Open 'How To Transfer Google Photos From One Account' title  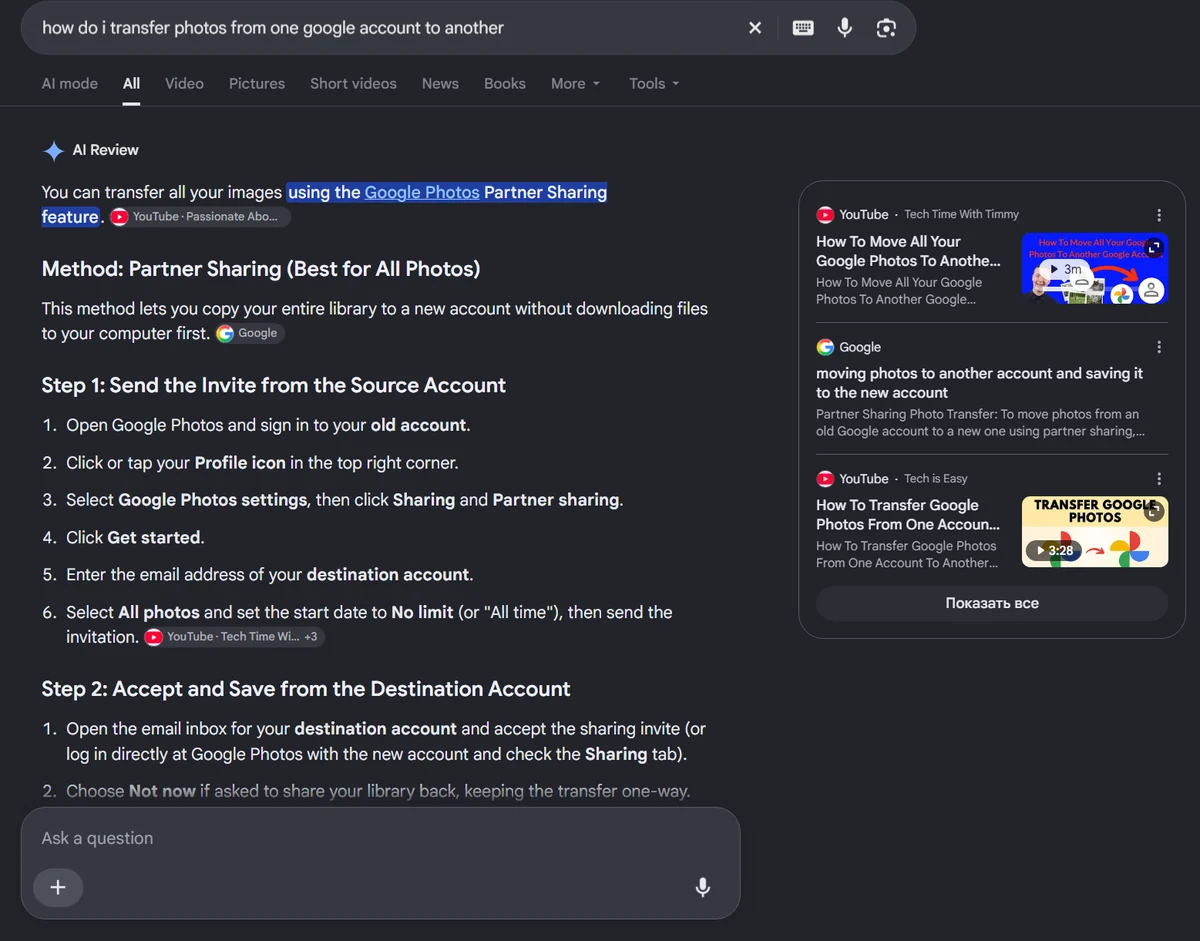(x=908, y=515)
